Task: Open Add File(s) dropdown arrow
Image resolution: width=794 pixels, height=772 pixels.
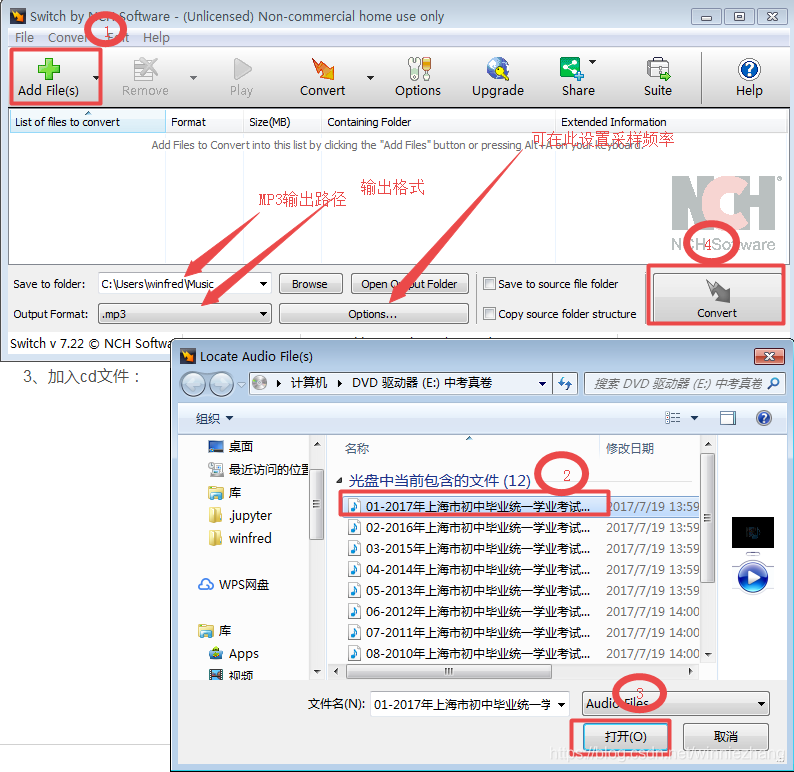Action: [96, 77]
